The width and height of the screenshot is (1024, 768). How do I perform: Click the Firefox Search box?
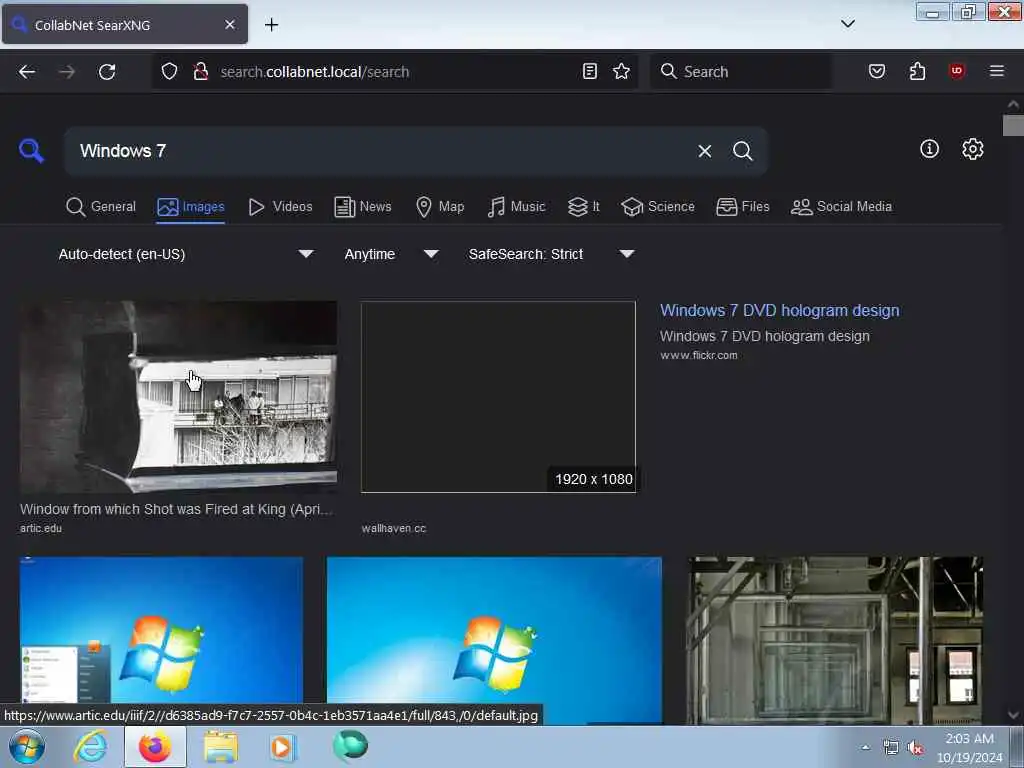pyautogui.click(x=741, y=72)
